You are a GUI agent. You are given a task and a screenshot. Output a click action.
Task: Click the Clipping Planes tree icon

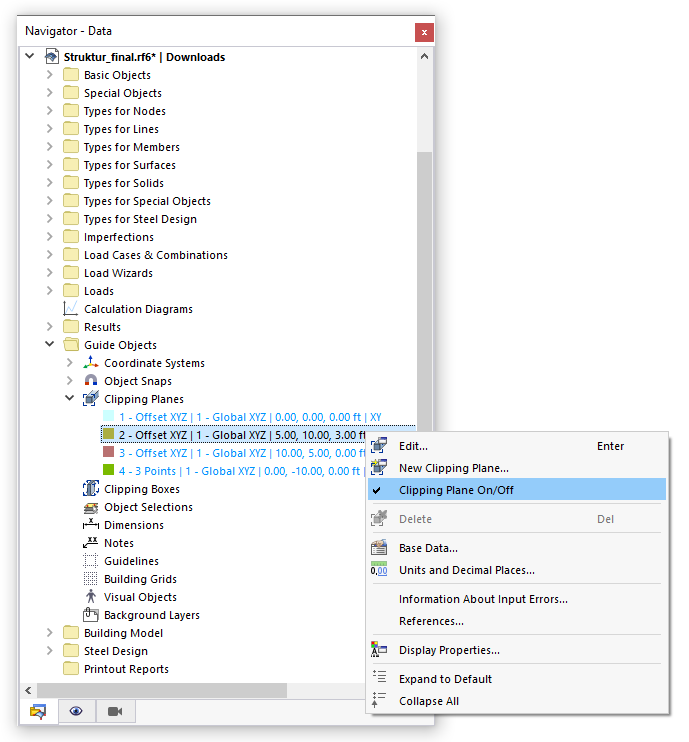click(90, 398)
